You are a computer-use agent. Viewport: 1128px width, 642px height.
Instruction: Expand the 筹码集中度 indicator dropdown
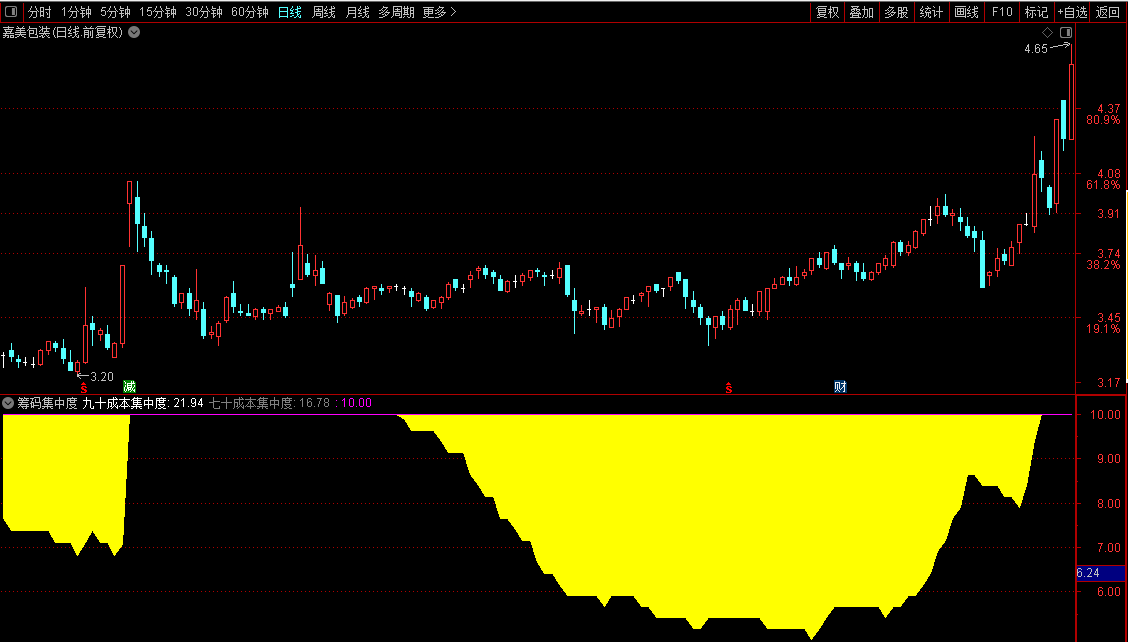[8, 403]
